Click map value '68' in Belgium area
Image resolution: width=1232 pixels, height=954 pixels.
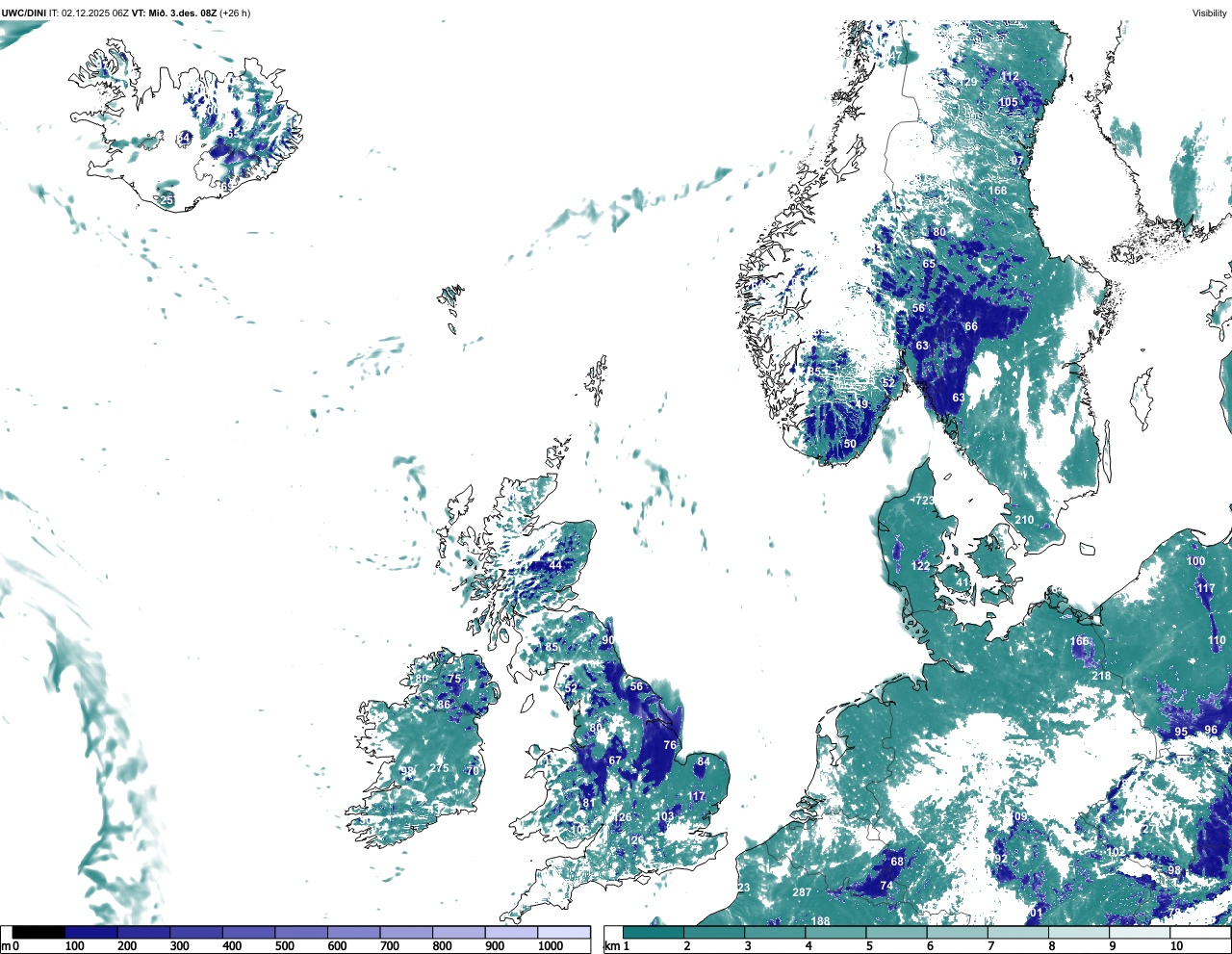(x=897, y=862)
